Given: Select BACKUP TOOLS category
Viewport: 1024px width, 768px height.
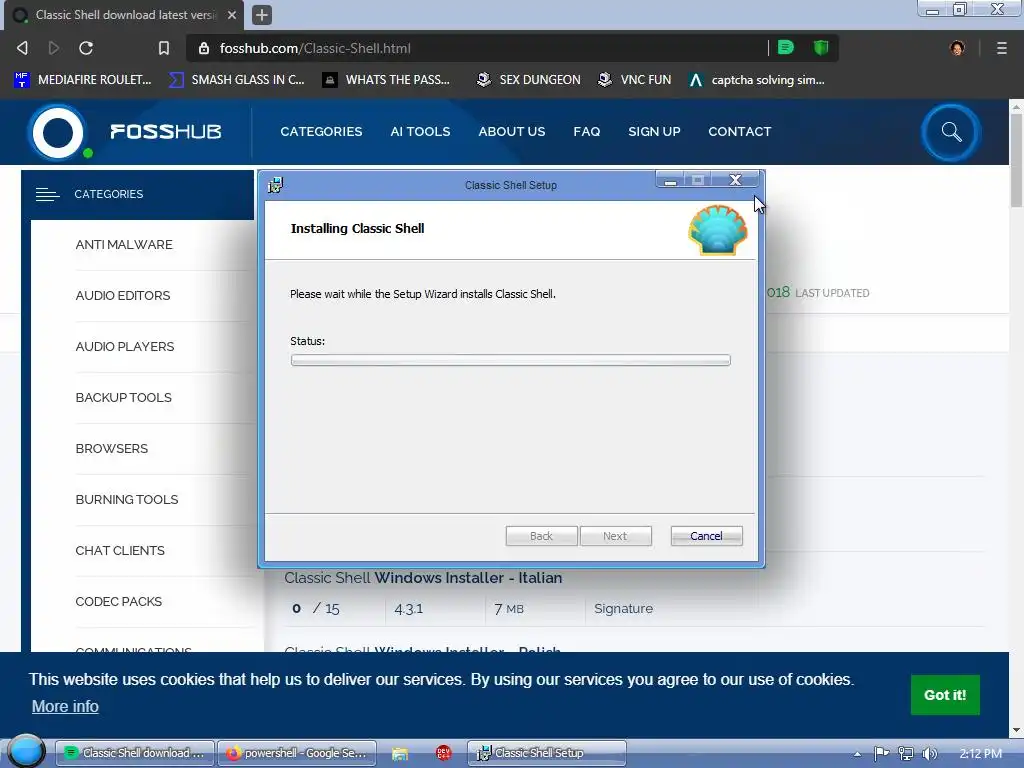Looking at the screenshot, I should click(123, 398).
